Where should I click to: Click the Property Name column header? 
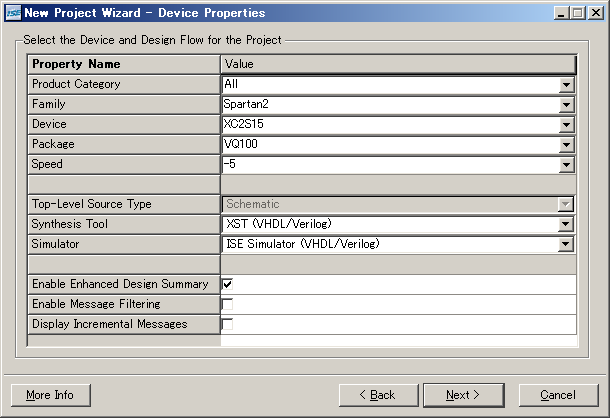[124, 64]
